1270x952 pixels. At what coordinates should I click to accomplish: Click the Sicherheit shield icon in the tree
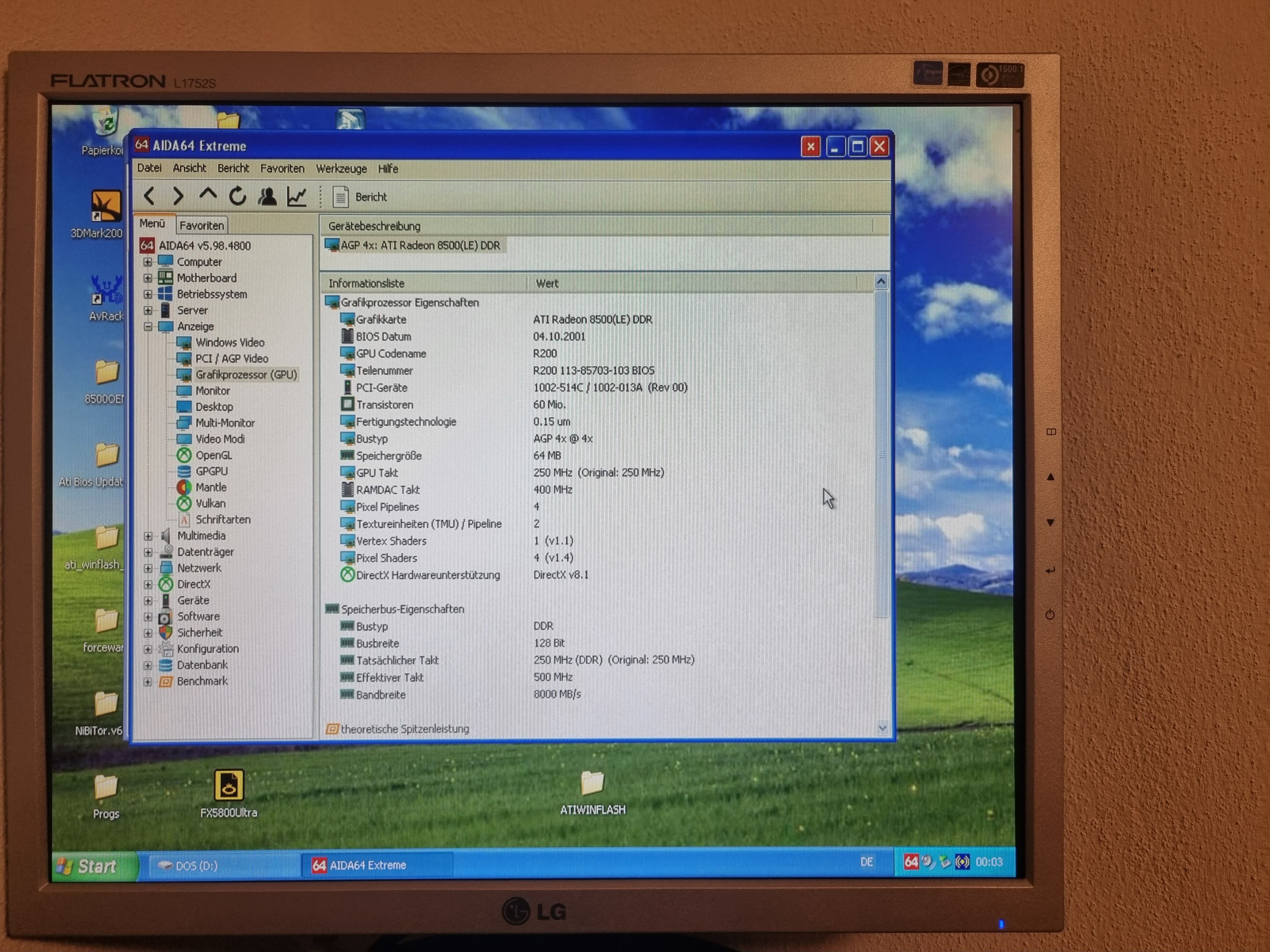click(165, 632)
